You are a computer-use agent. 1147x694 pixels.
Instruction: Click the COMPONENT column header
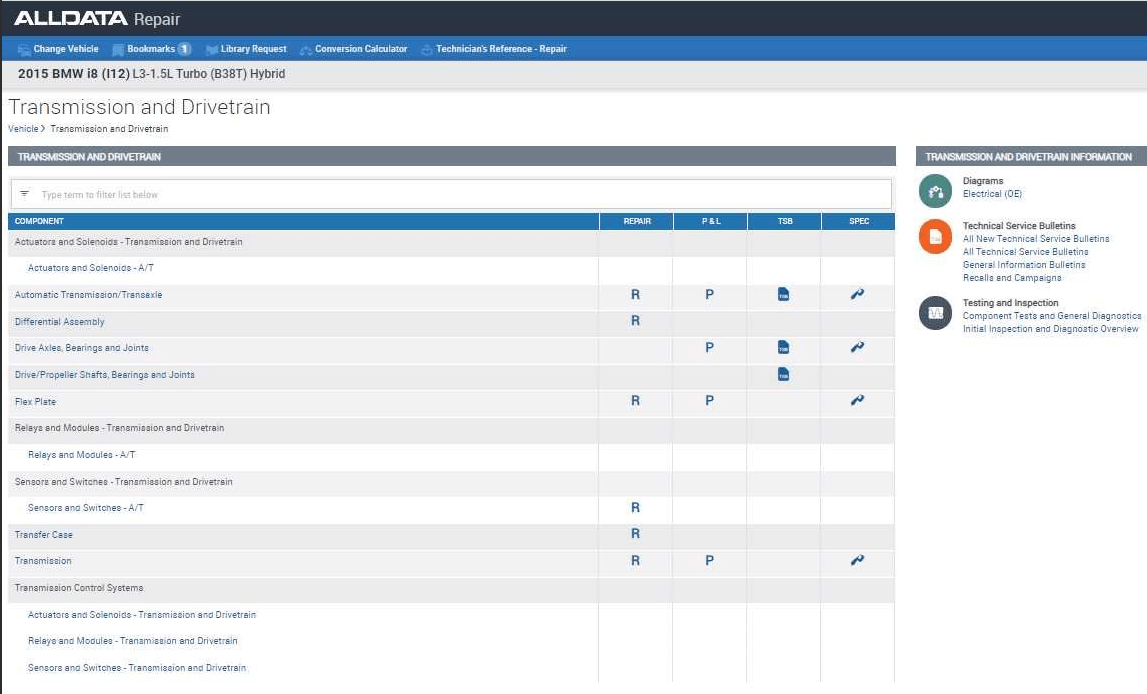(304, 221)
